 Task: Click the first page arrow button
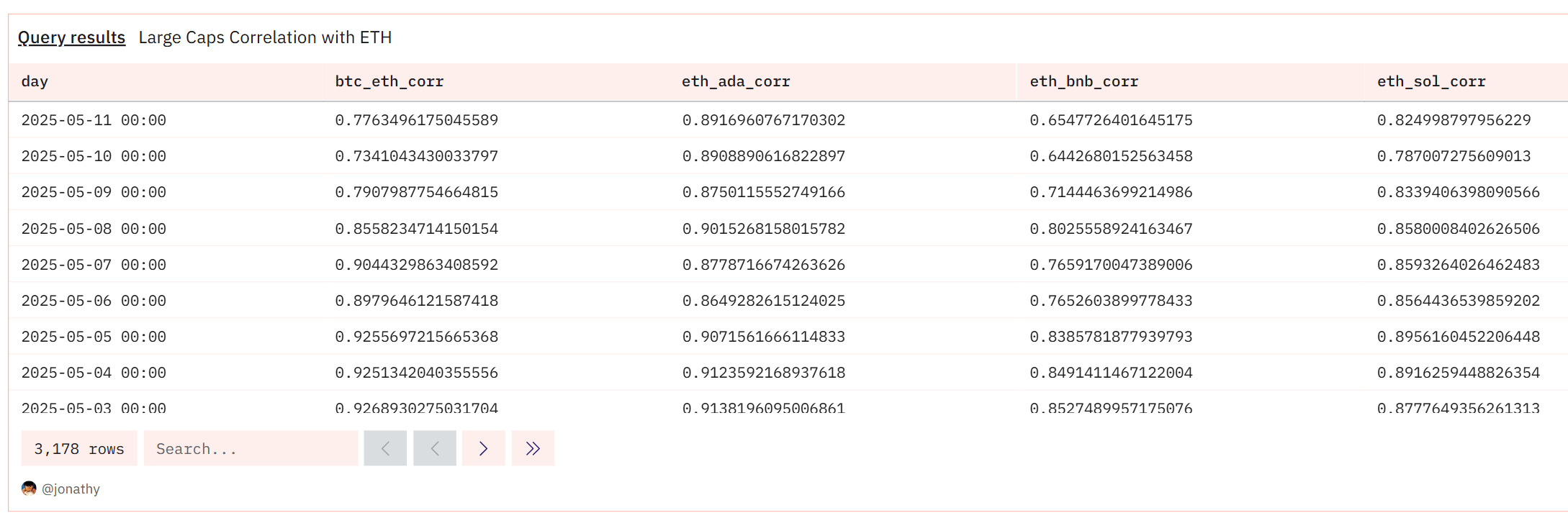[385, 448]
